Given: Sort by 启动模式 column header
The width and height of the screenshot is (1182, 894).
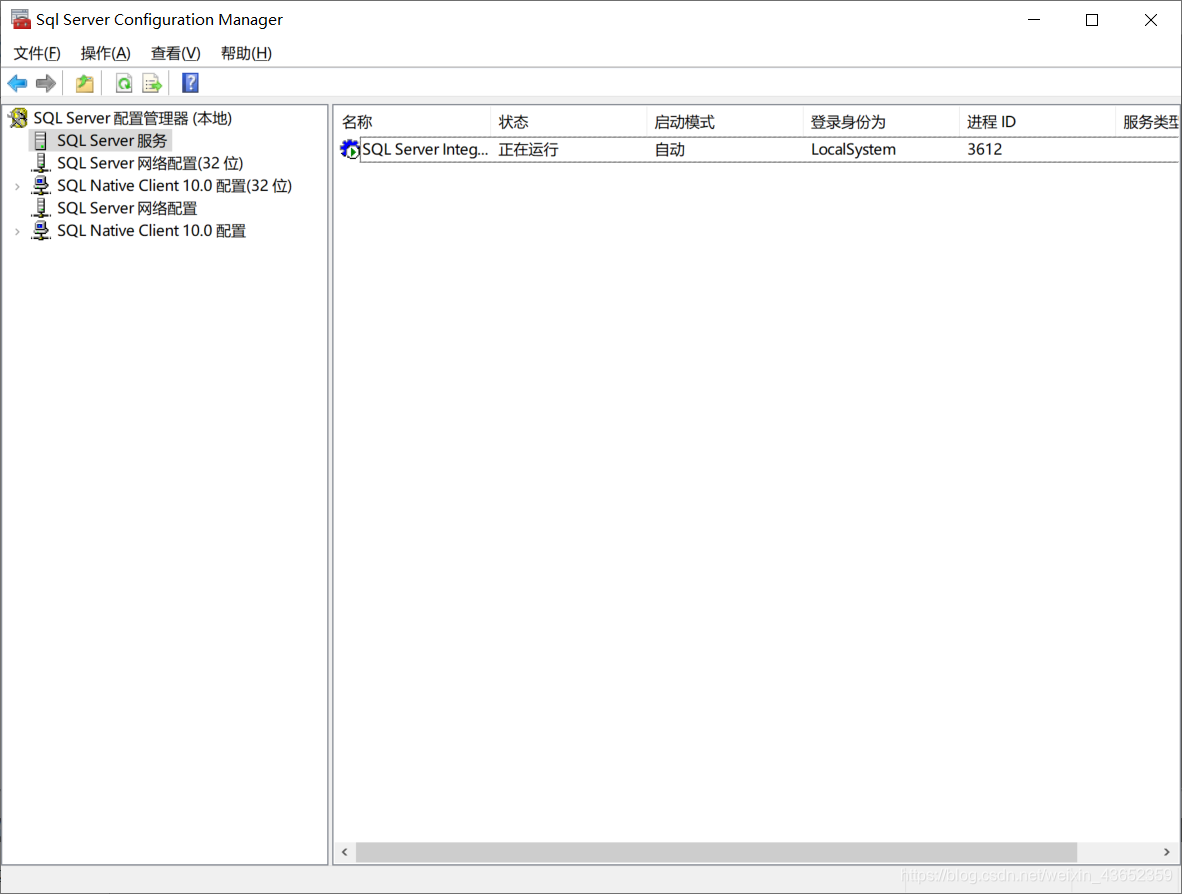Looking at the screenshot, I should tap(724, 122).
